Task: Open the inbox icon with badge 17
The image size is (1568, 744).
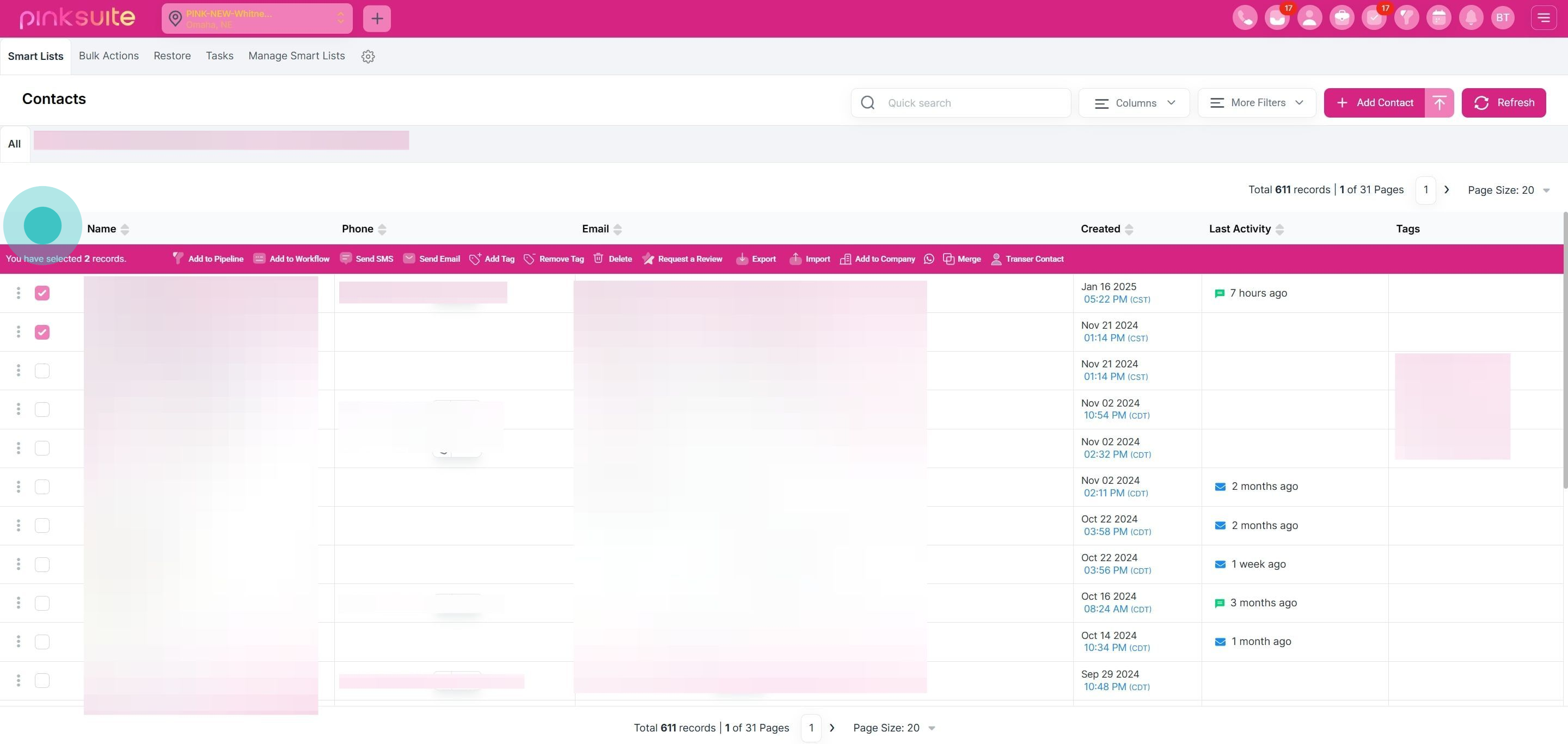Action: [1276, 17]
